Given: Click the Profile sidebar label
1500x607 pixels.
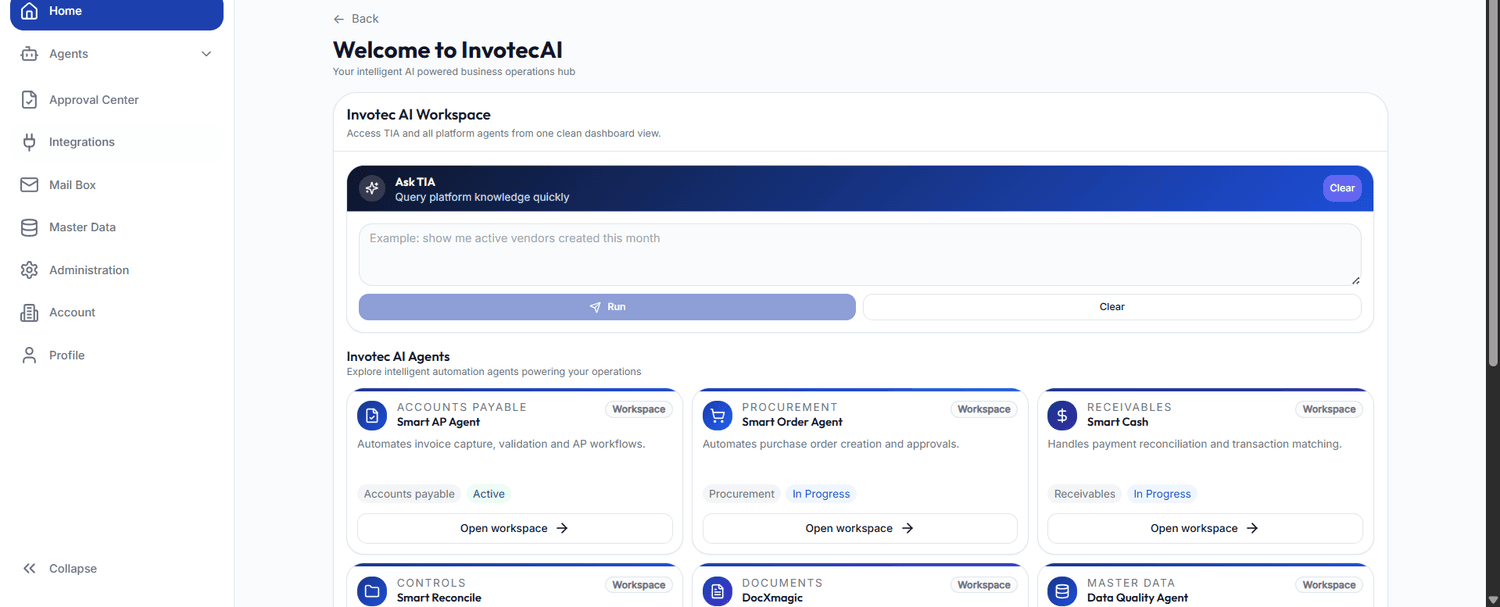Looking at the screenshot, I should coord(67,355).
